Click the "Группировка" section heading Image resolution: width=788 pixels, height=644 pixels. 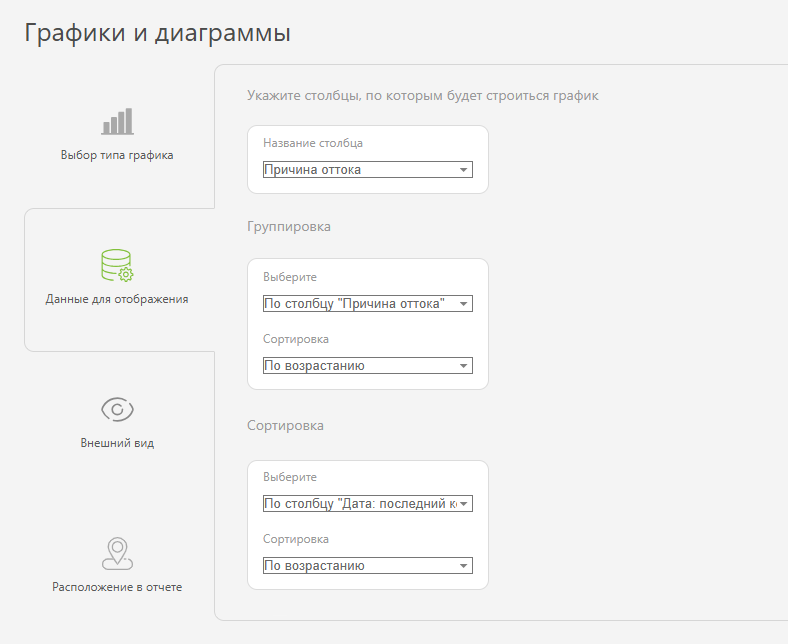289,227
